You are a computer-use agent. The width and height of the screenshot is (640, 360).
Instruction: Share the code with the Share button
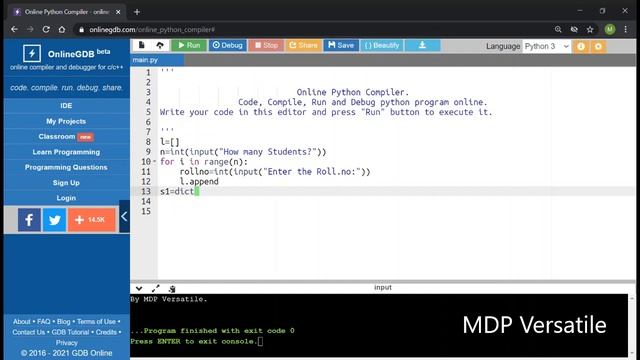[x=303, y=45]
